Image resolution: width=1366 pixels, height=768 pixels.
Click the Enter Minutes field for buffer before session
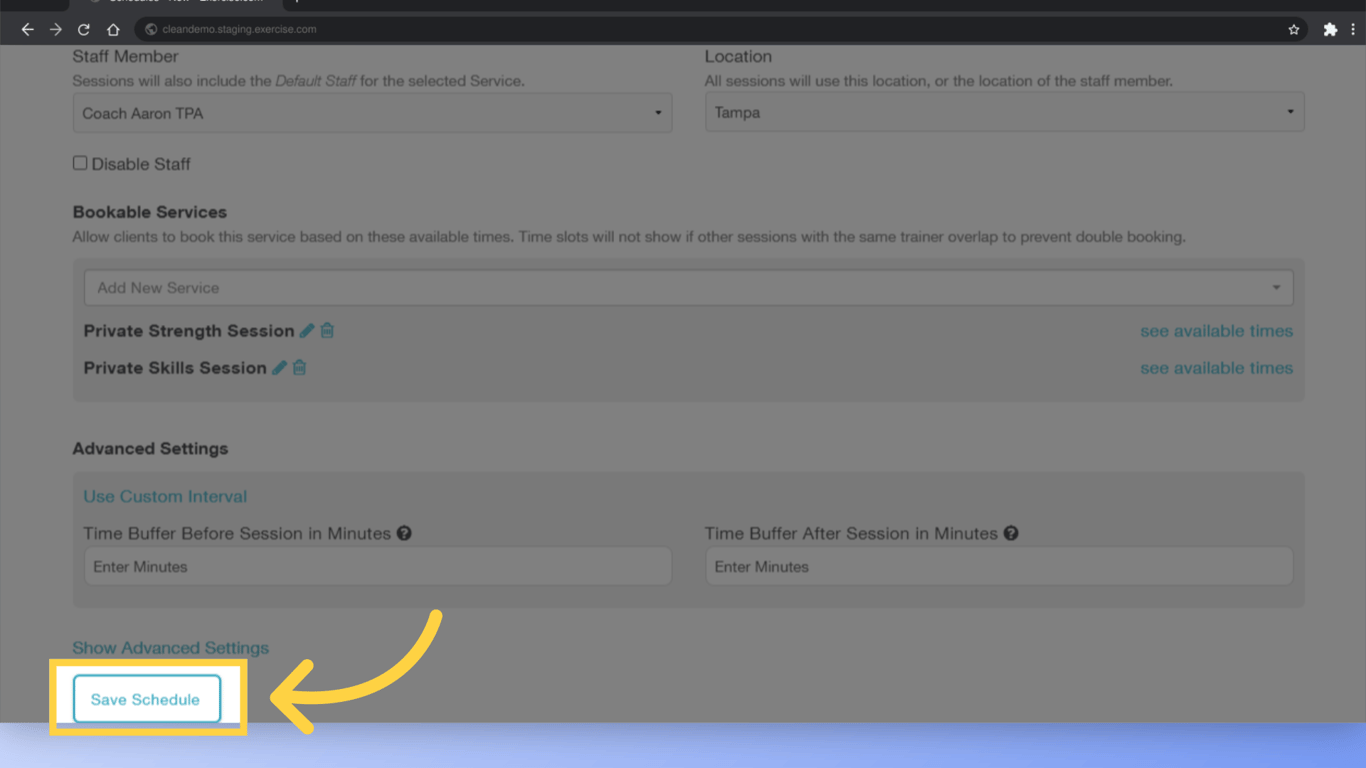tap(378, 566)
